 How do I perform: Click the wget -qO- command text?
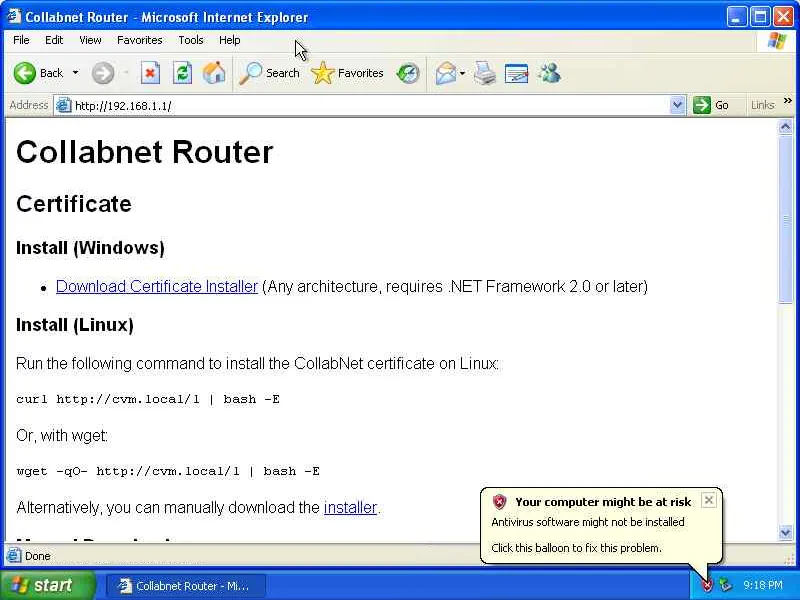[x=168, y=471]
